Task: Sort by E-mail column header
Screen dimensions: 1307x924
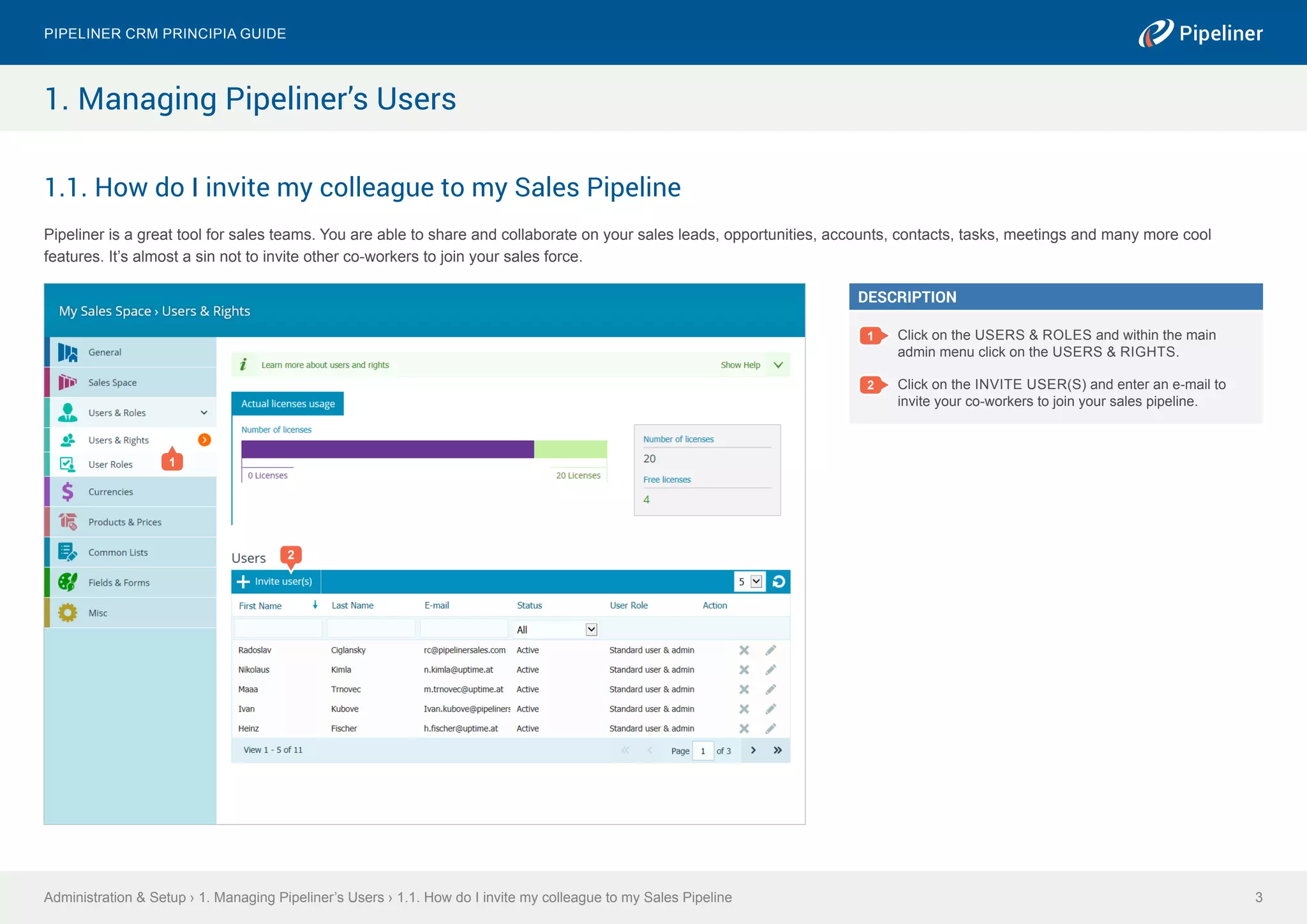Action: pos(437,605)
